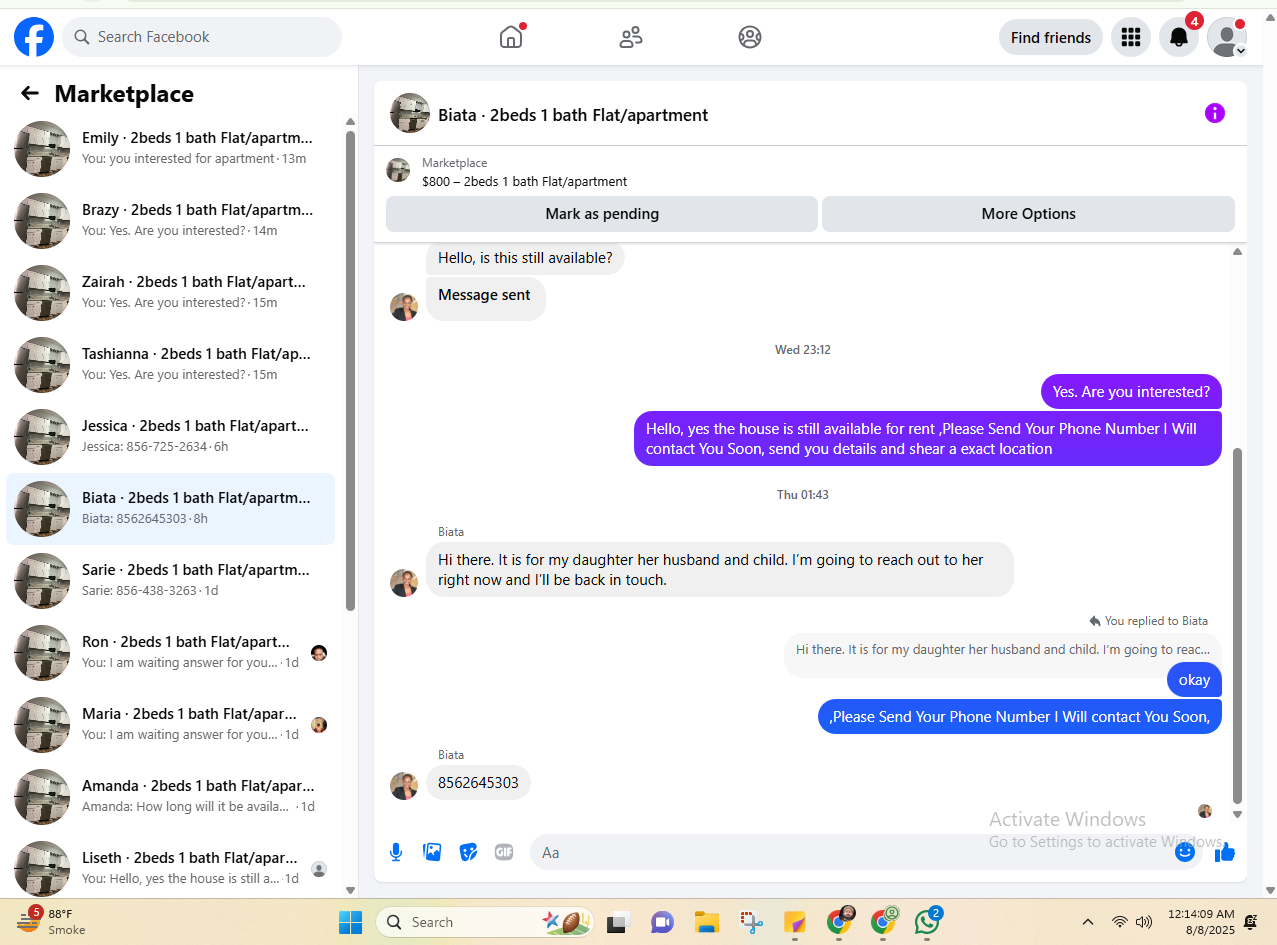Viewport: 1277px width, 945px height.
Task: Click the 'okay' message bubble
Action: click(x=1194, y=680)
